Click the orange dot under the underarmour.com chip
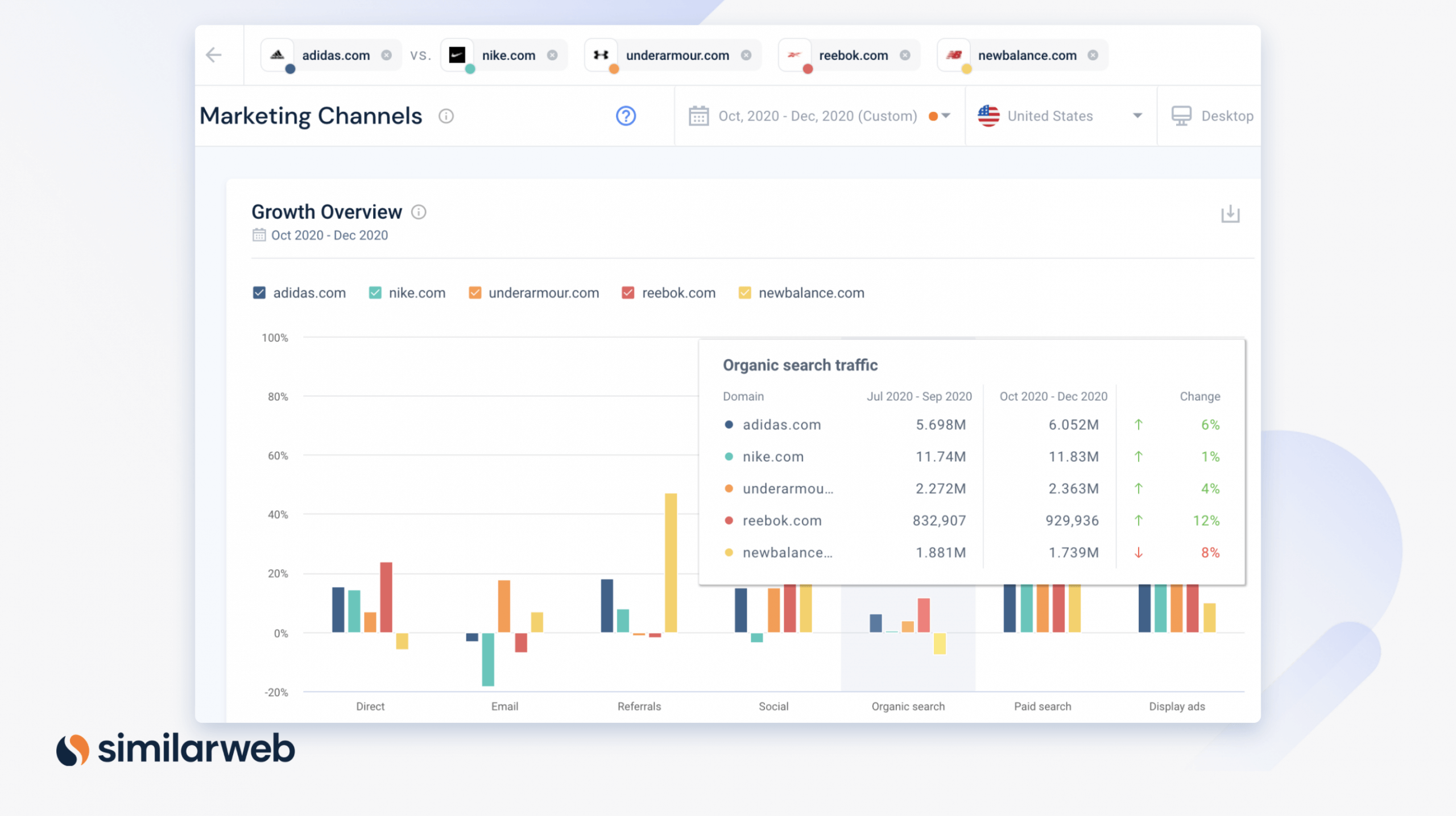The image size is (1456, 816). click(x=613, y=68)
